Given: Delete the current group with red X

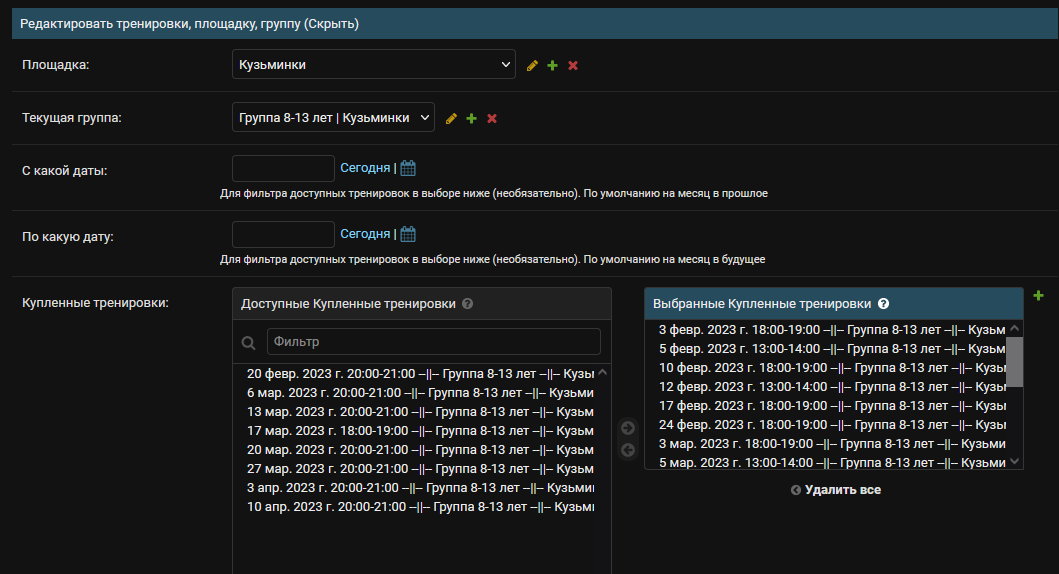Looking at the screenshot, I should click(492, 118).
